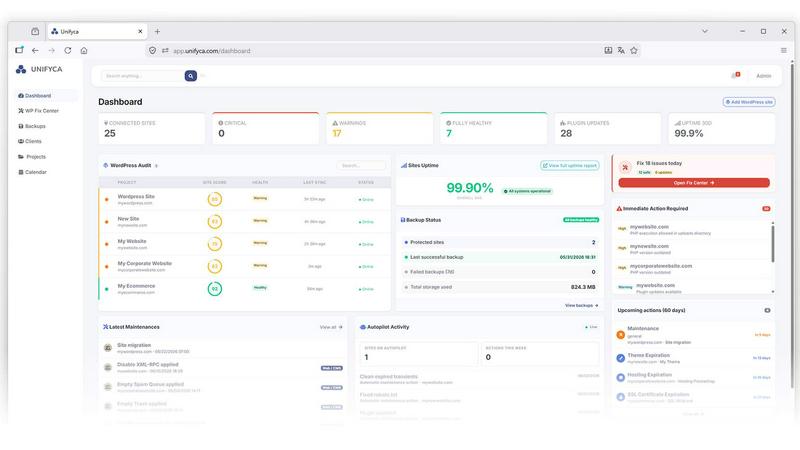Sort audit table by Site Score column
Screen dimensions: 800x450
pos(214,182)
